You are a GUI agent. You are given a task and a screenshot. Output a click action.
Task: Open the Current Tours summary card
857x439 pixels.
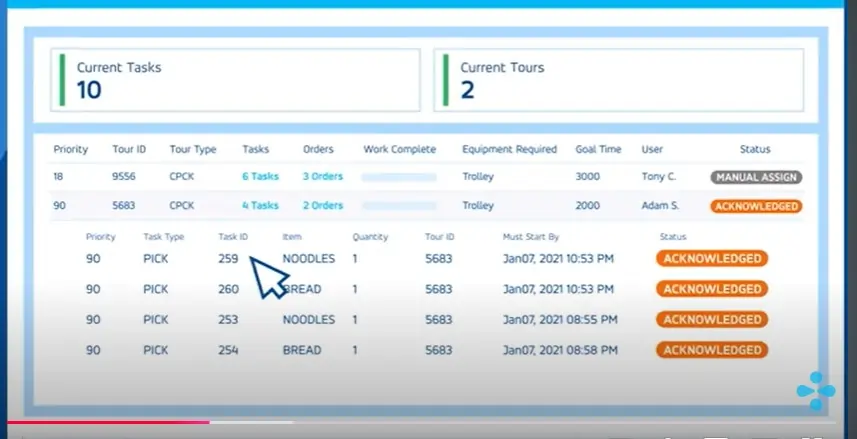pyautogui.click(x=619, y=80)
